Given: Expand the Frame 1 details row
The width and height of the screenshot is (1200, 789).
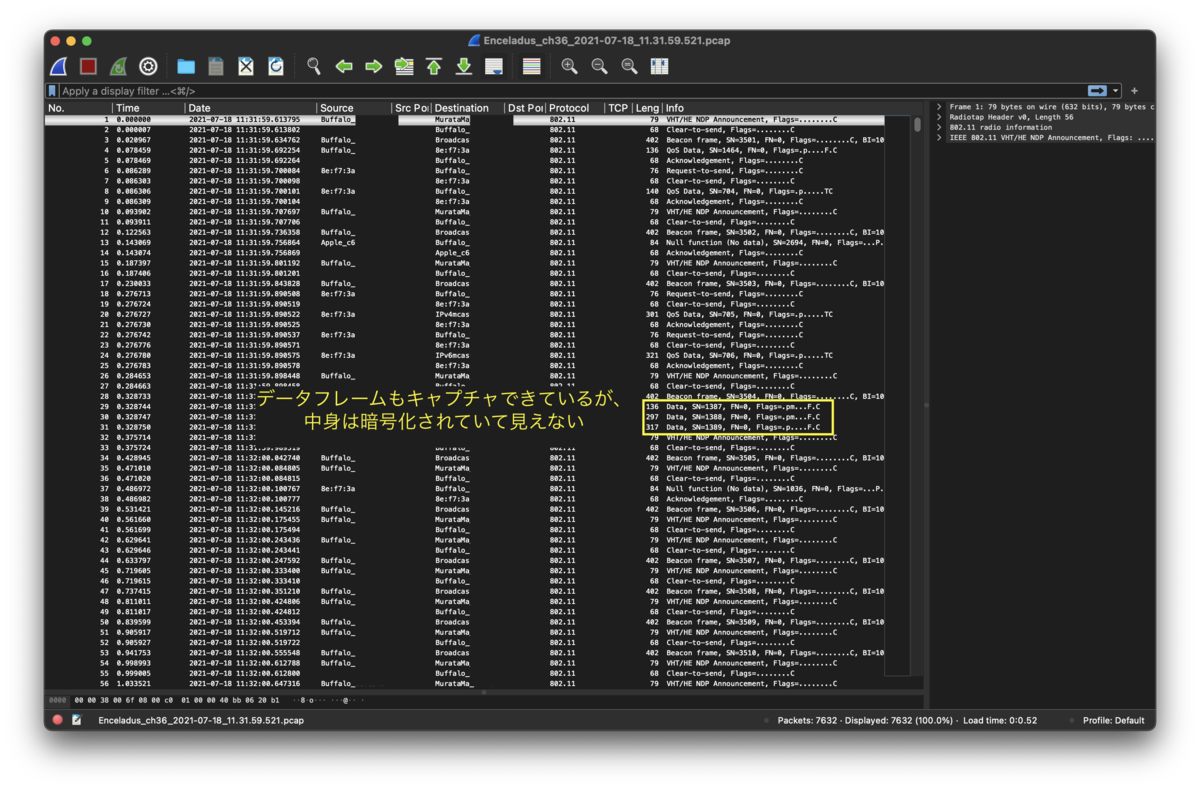Looking at the screenshot, I should (x=939, y=107).
